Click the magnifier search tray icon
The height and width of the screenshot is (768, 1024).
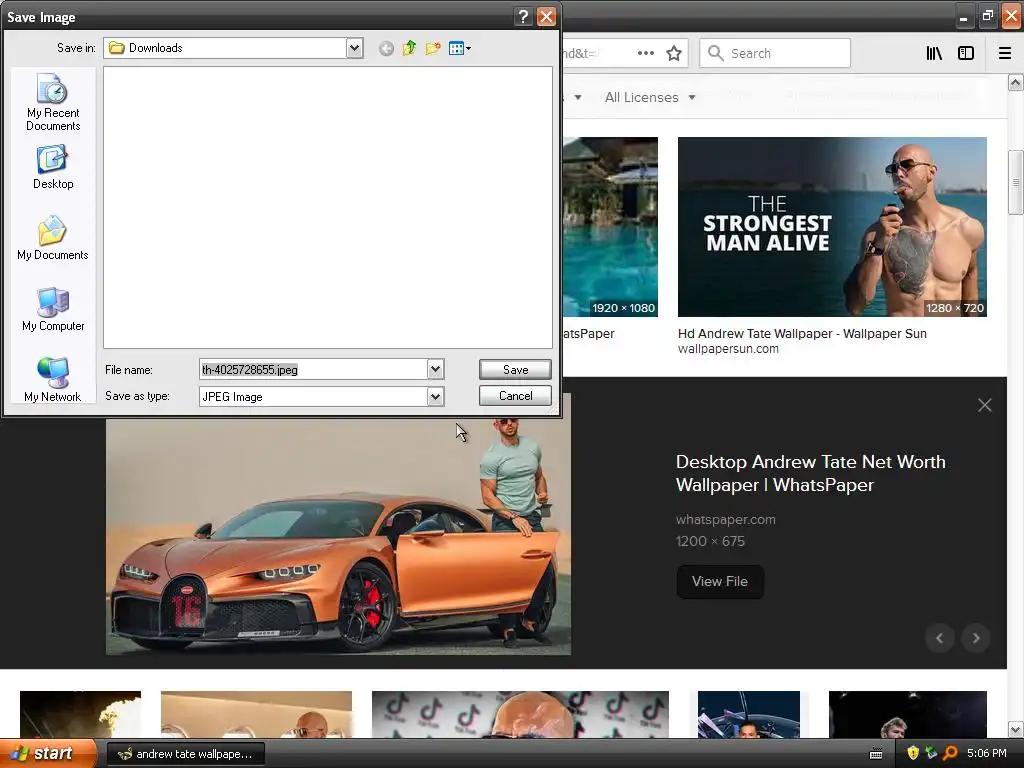[950, 754]
